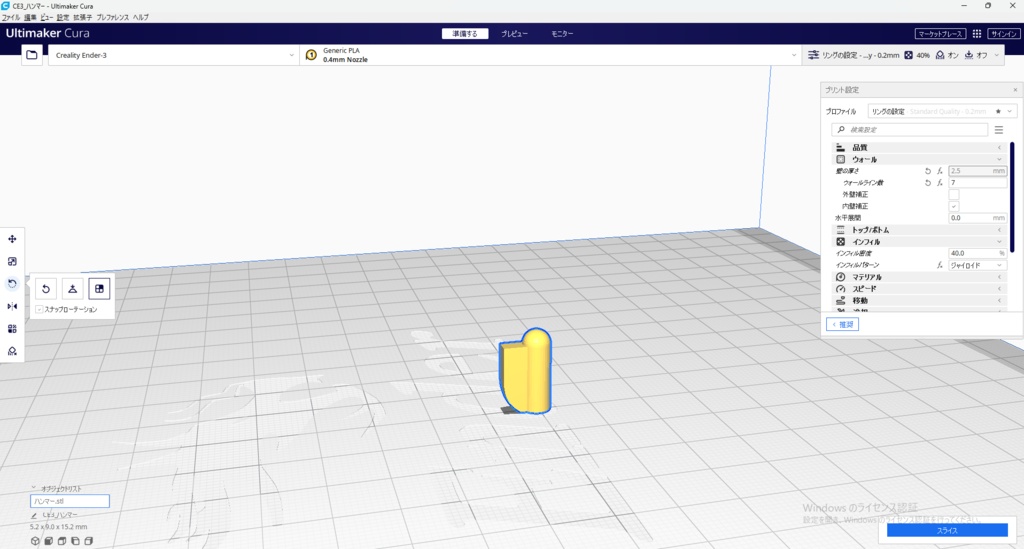1024x549 pixels.
Task: Reset 壁の厚さ value with revert arrow
Action: 927,171
